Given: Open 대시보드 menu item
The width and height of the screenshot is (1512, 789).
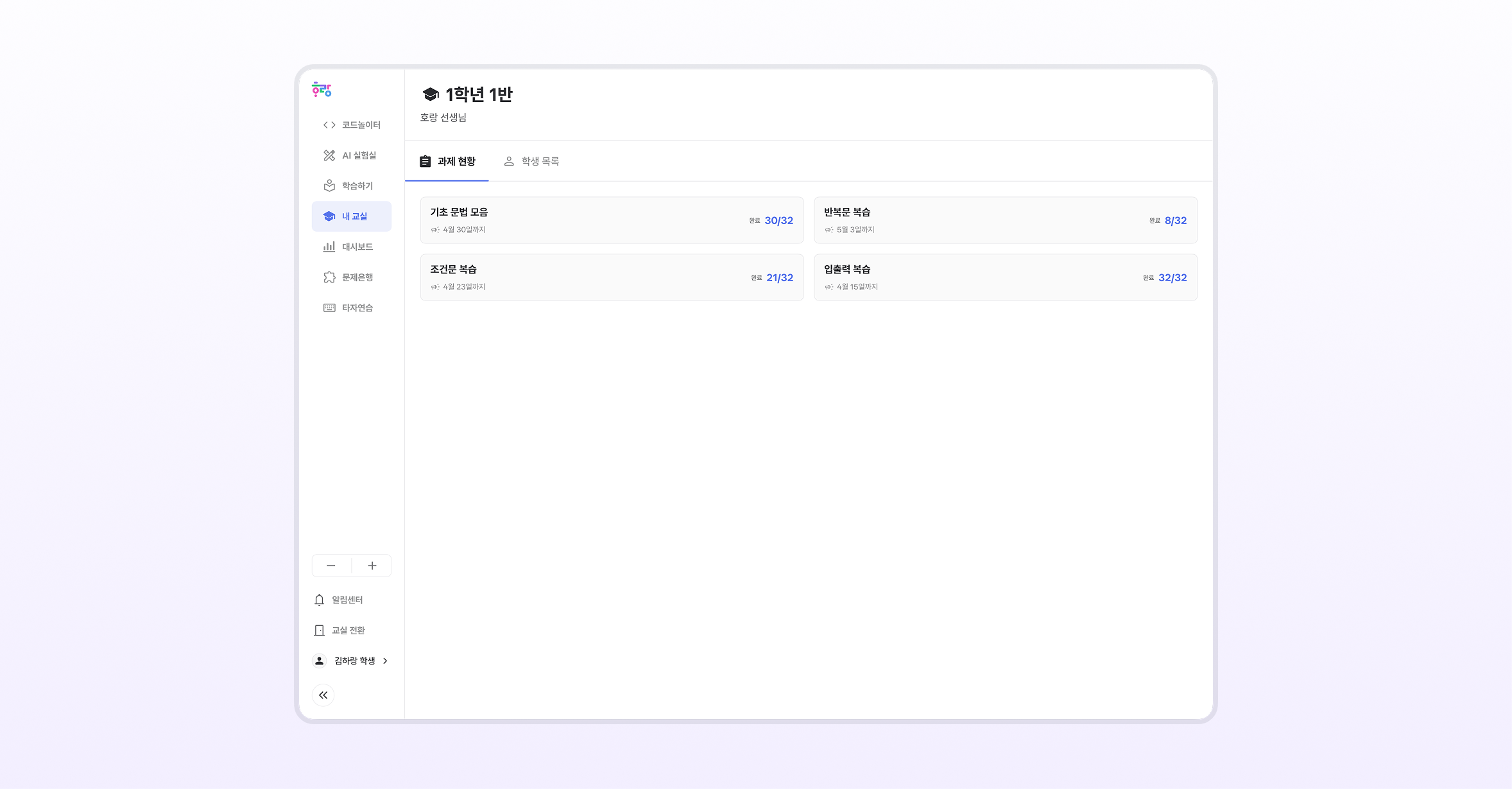Looking at the screenshot, I should point(352,247).
